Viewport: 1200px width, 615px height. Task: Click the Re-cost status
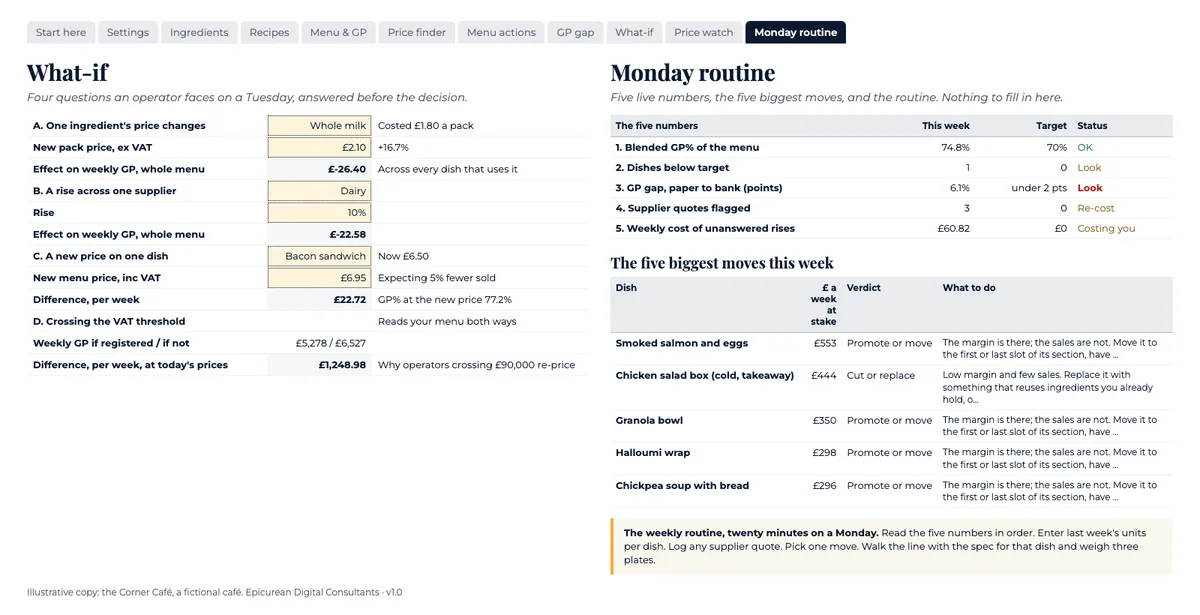click(1096, 208)
